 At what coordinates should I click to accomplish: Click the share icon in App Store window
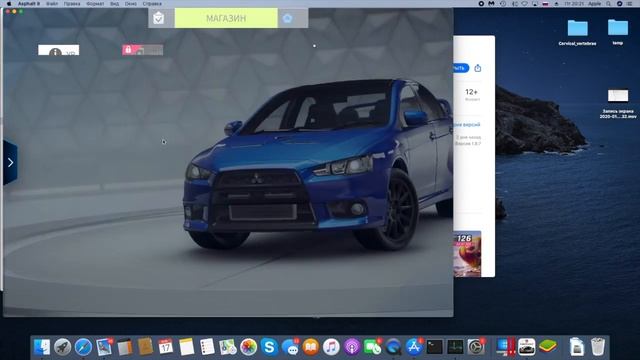point(478,68)
